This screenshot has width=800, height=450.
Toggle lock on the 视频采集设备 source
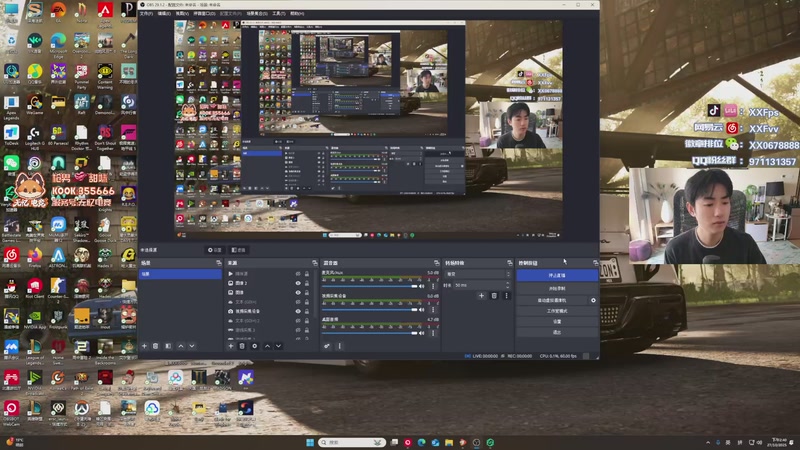(x=307, y=311)
